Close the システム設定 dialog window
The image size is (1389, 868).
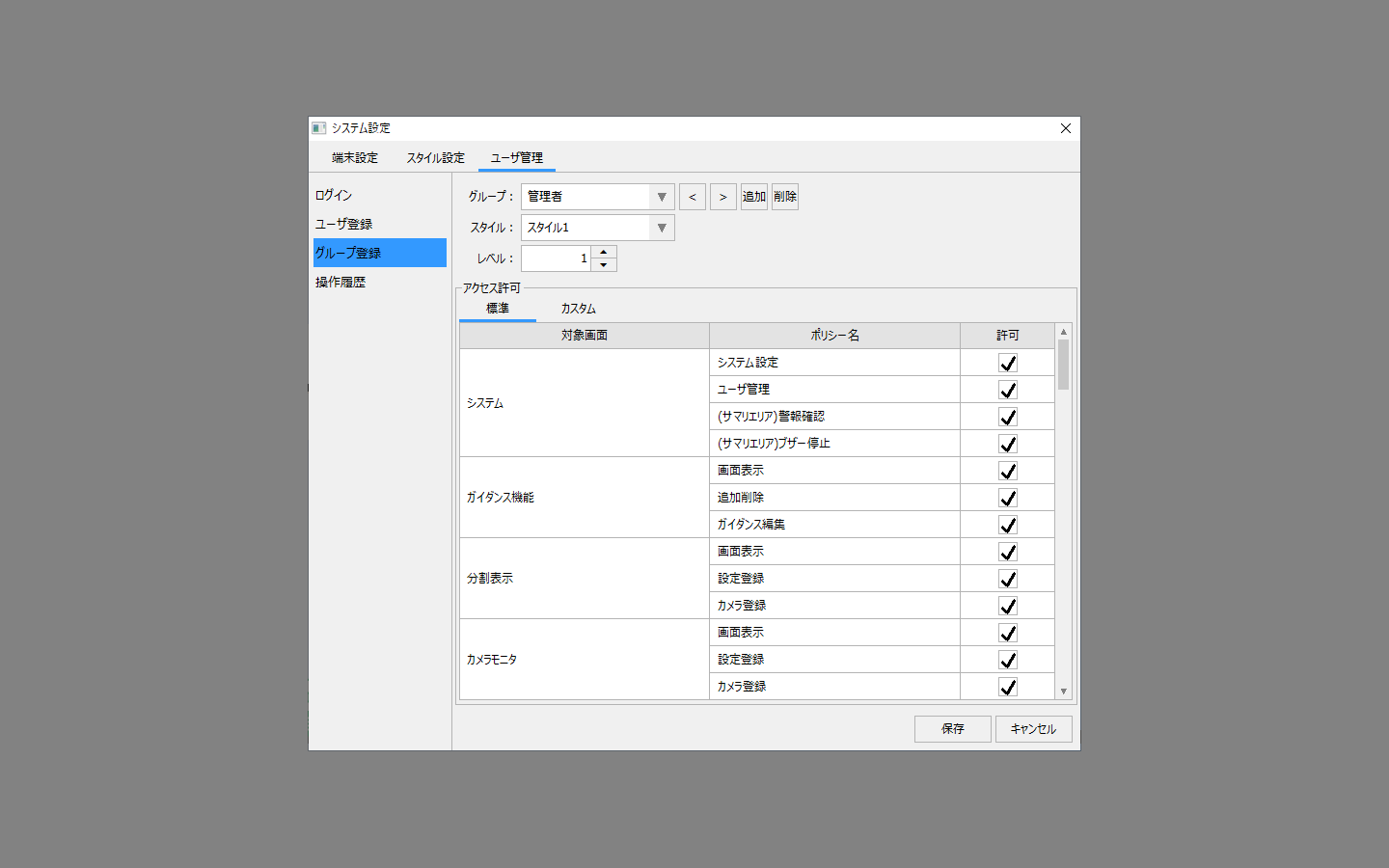1065,128
